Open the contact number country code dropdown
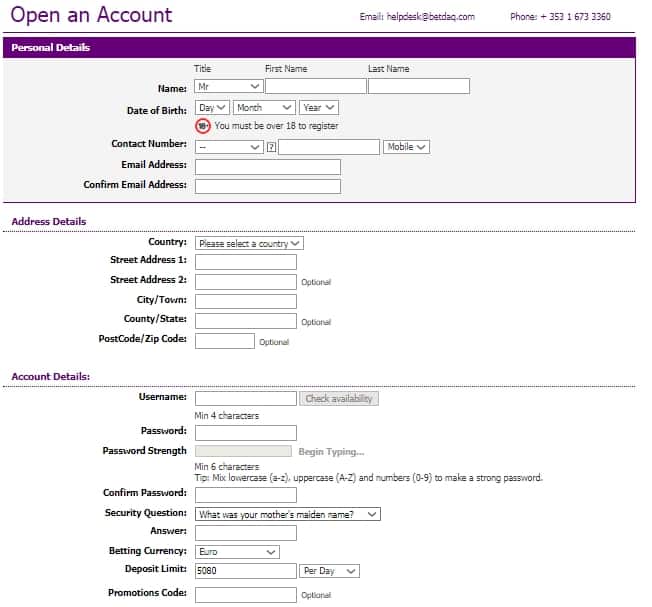This screenshot has height=607, width=652. pos(228,147)
